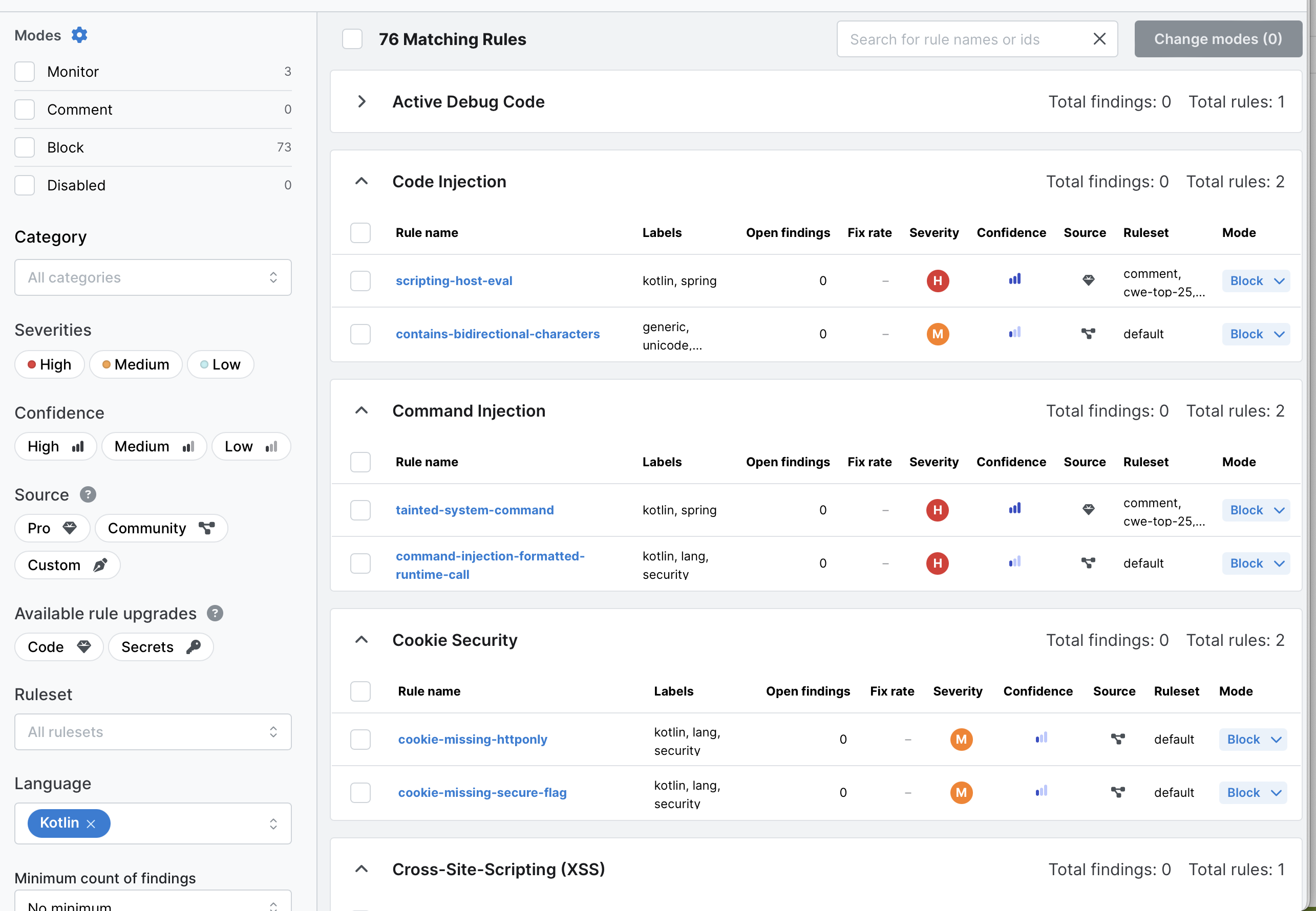Open the tainted-system-command rule link
Image resolution: width=1316 pixels, height=911 pixels.
[x=475, y=510]
